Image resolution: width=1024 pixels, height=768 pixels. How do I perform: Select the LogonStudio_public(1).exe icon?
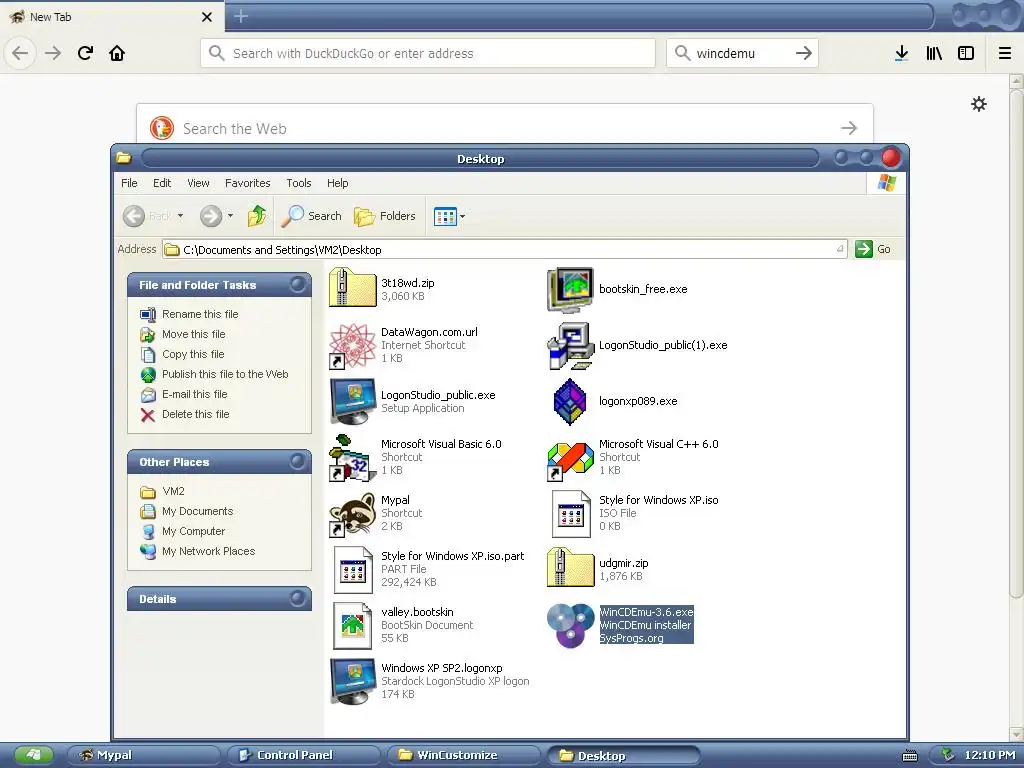pyautogui.click(x=570, y=345)
